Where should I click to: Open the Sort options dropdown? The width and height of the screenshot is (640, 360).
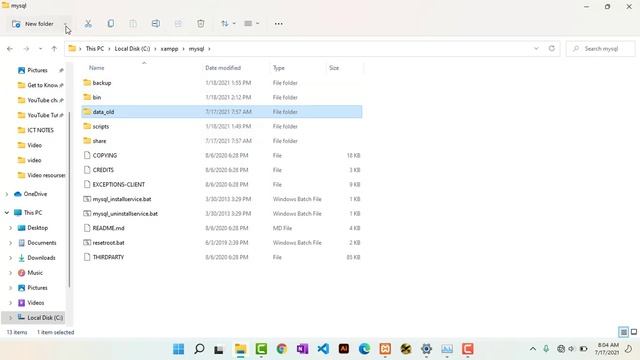tap(228, 24)
